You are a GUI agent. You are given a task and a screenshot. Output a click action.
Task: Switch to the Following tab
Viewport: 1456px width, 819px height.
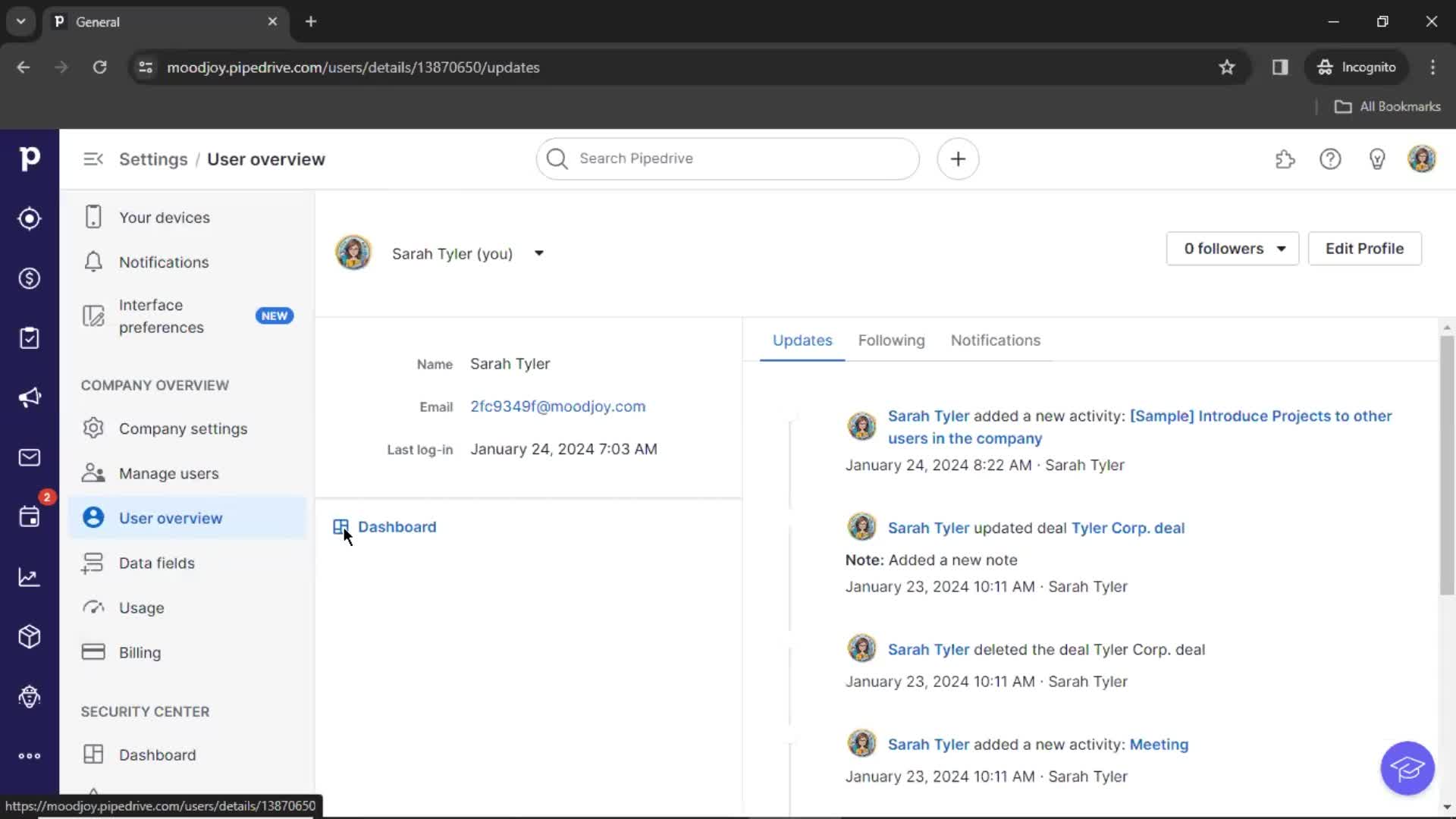(x=892, y=340)
